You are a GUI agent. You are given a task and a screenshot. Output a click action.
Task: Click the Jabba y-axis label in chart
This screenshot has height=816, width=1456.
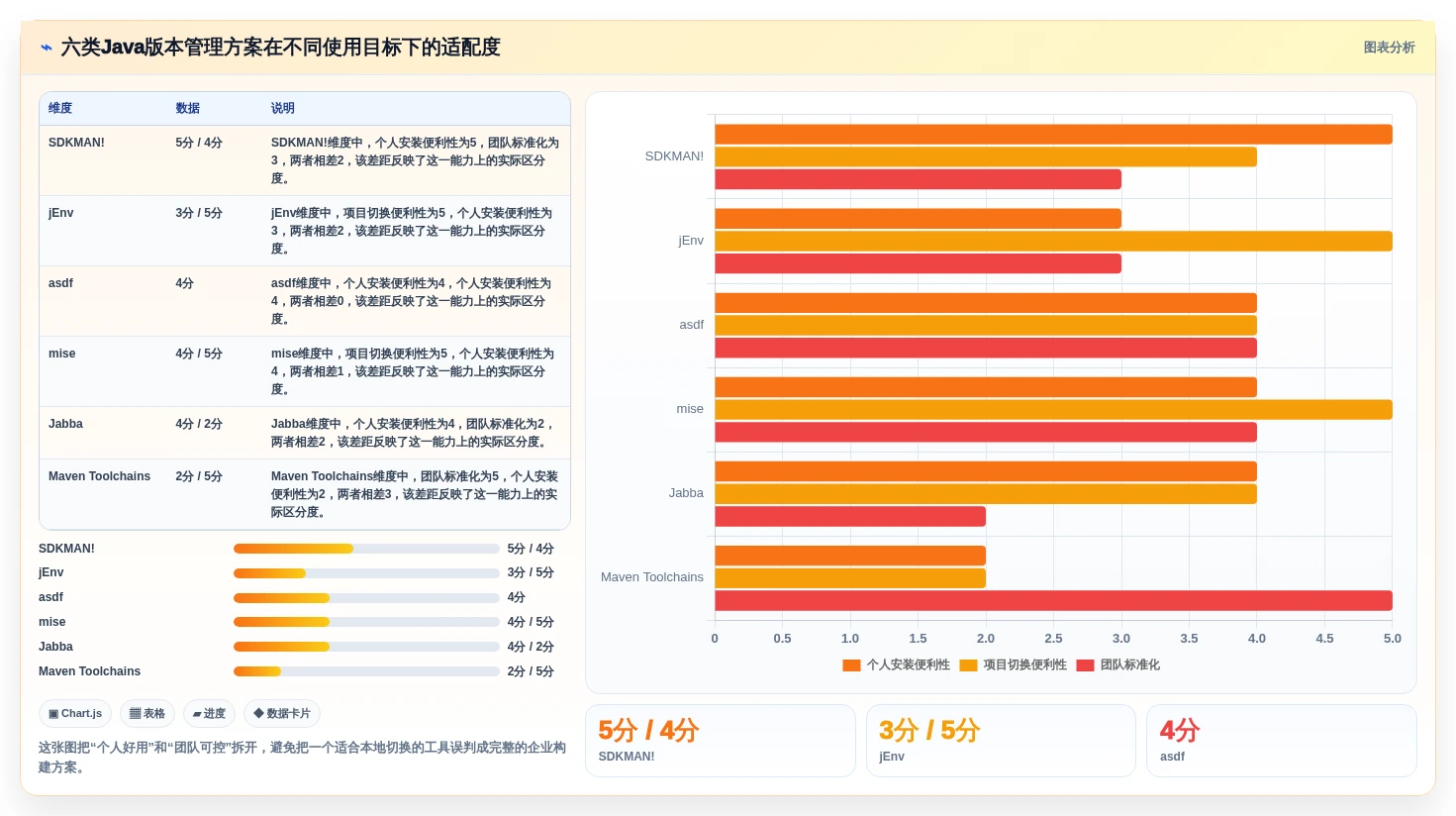coord(686,493)
